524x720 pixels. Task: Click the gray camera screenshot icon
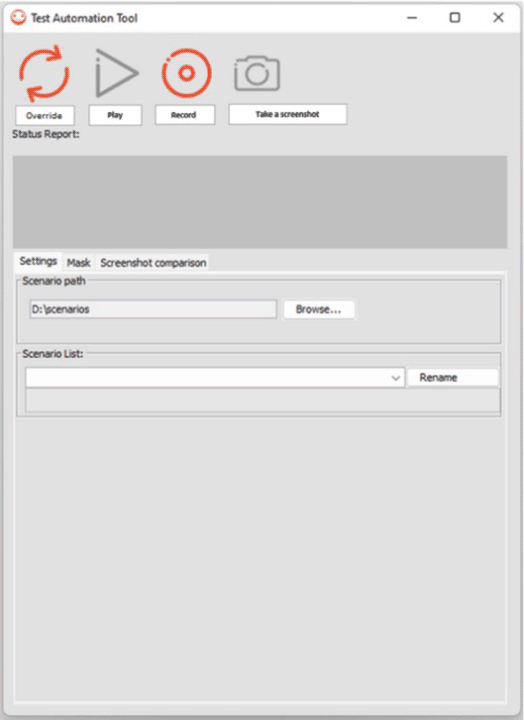point(257,73)
